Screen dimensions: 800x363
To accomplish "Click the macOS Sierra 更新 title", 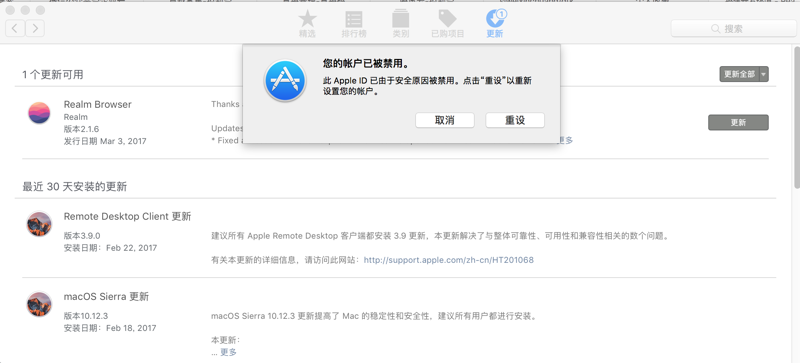I will point(106,297).
